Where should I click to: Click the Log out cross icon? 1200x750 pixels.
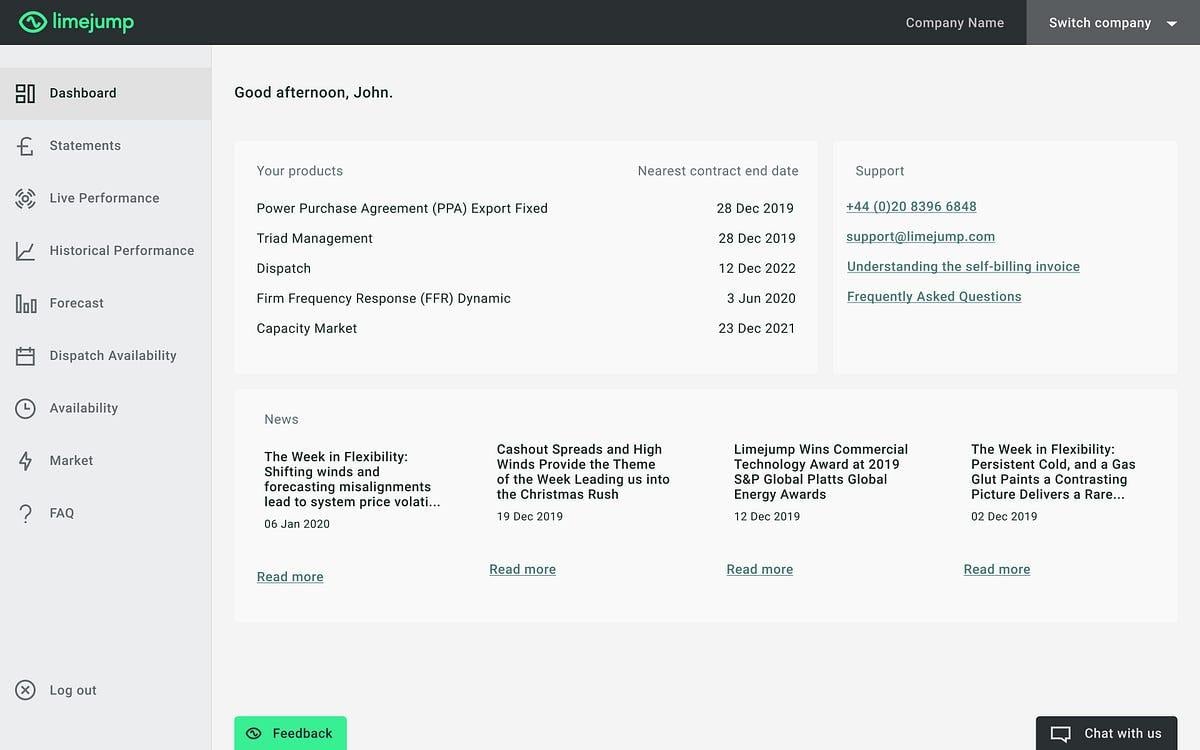[x=25, y=690]
